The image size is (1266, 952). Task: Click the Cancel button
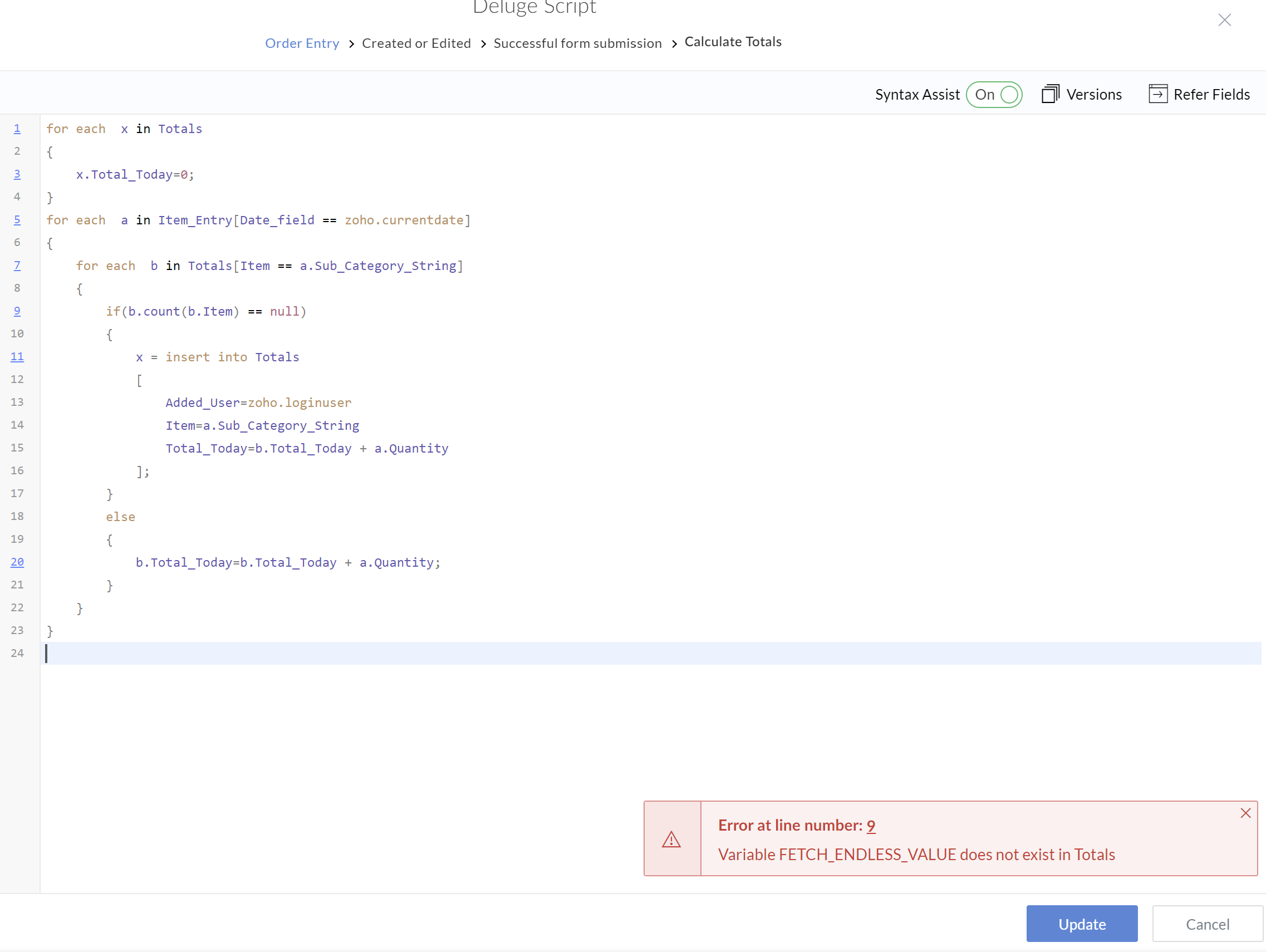click(x=1206, y=924)
